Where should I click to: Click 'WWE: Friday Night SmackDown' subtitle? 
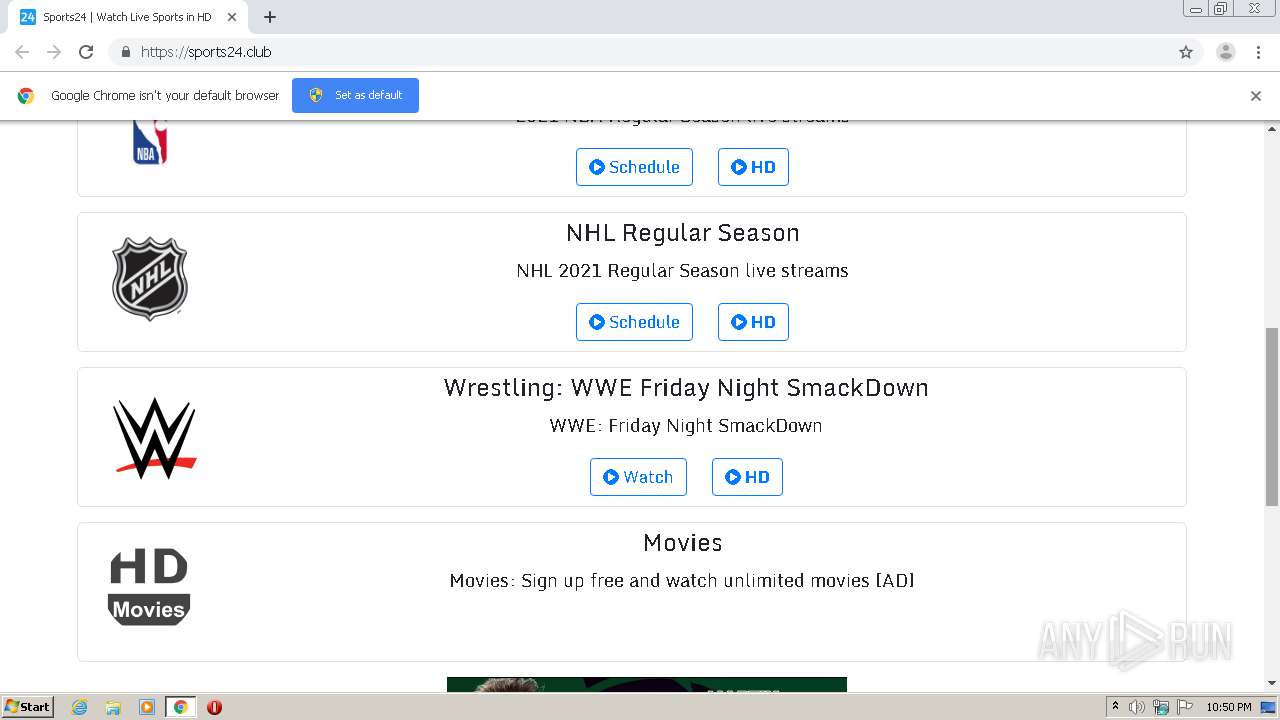pos(686,426)
